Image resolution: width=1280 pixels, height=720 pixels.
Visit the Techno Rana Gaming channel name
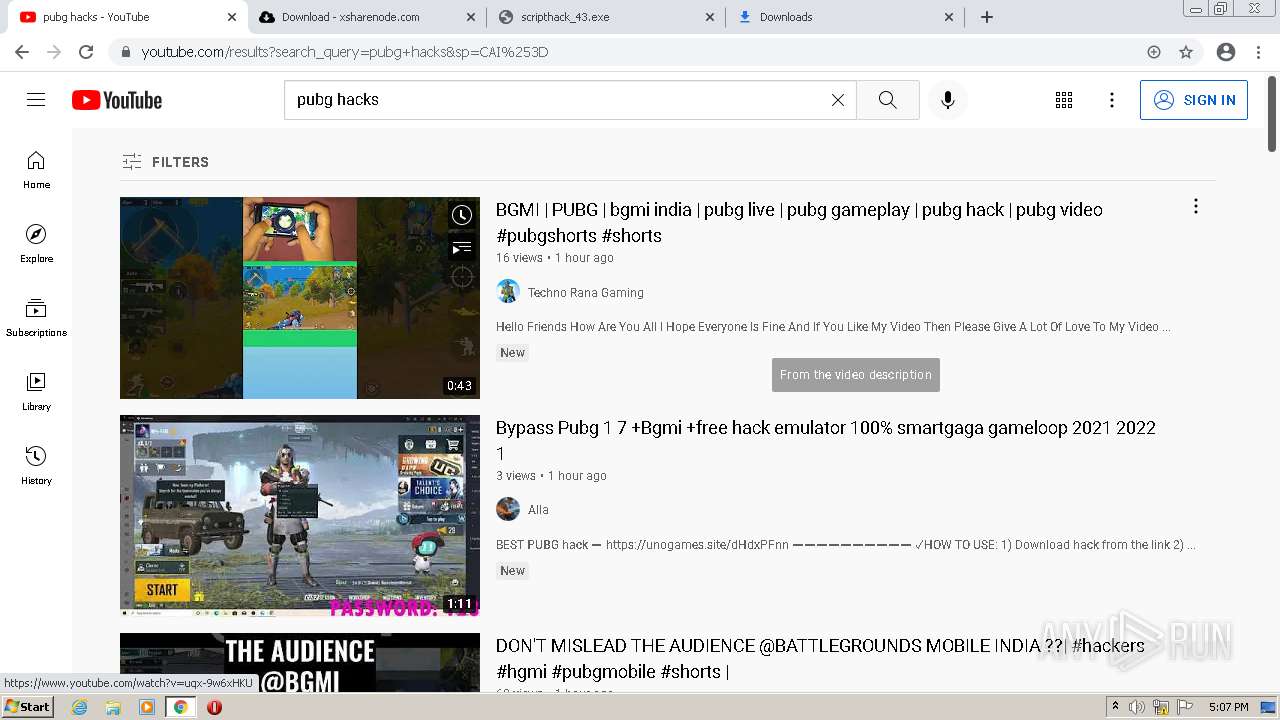[586, 293]
